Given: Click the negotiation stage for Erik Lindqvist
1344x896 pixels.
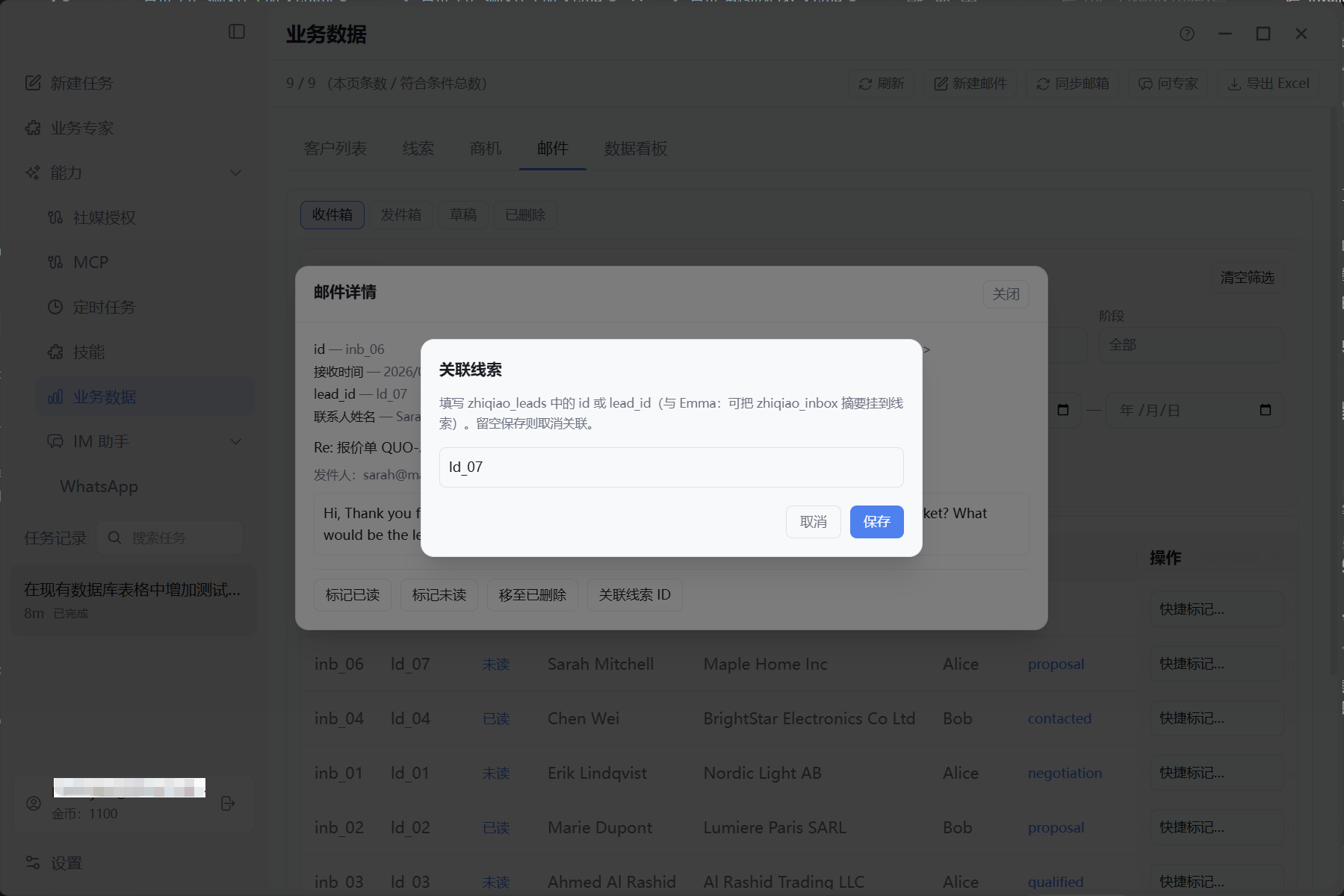Looking at the screenshot, I should pyautogui.click(x=1065, y=773).
